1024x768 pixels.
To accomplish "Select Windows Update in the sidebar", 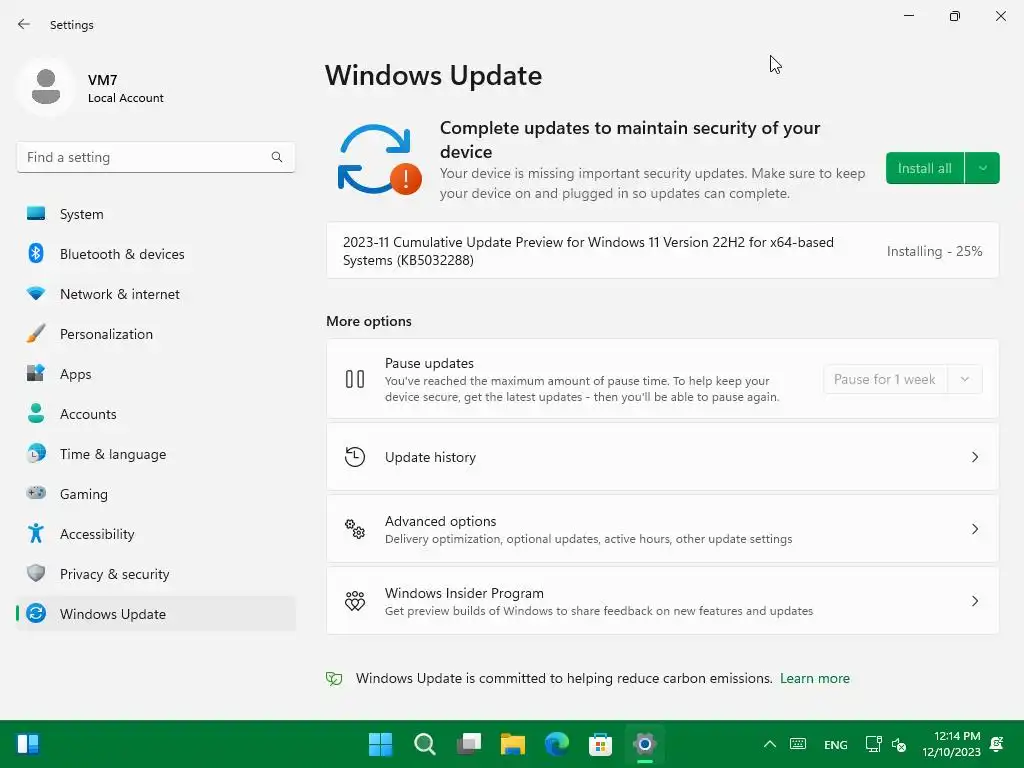I will [x=156, y=613].
